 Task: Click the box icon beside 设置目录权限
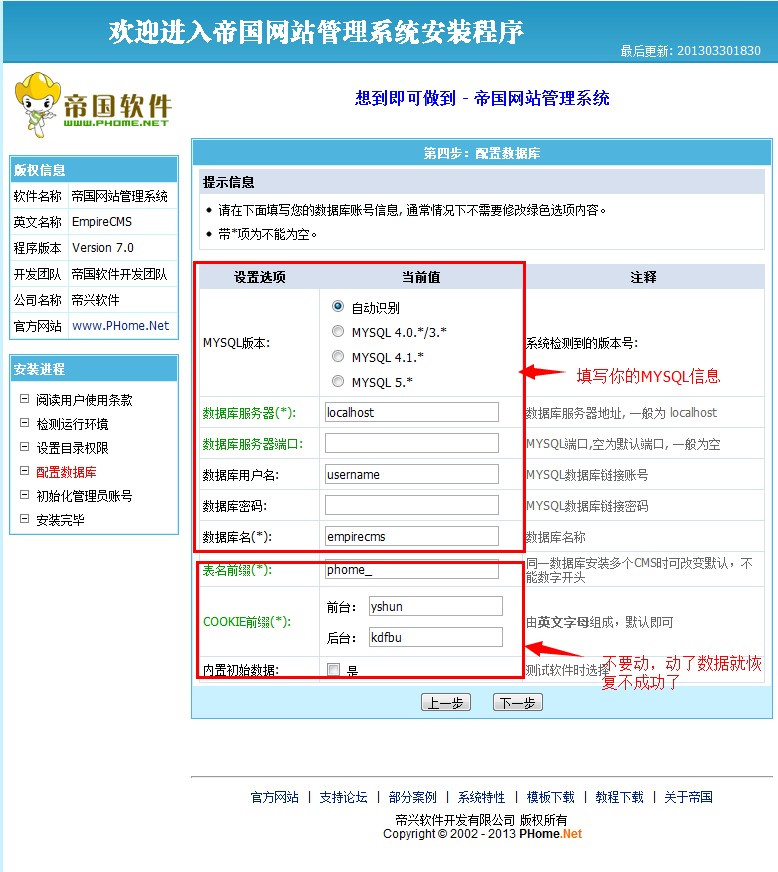24,447
